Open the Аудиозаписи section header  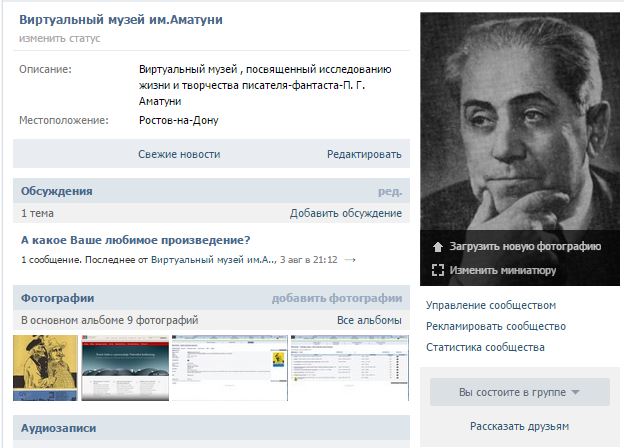tap(58, 428)
